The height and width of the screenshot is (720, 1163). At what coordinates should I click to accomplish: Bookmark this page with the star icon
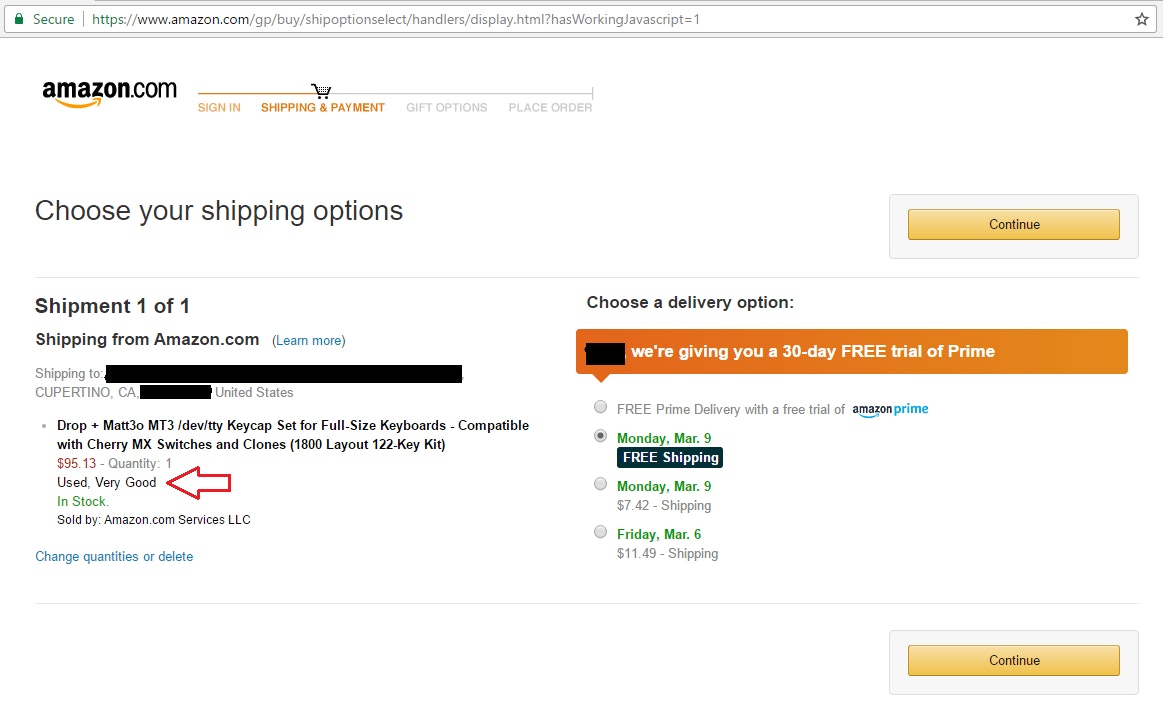(1142, 19)
